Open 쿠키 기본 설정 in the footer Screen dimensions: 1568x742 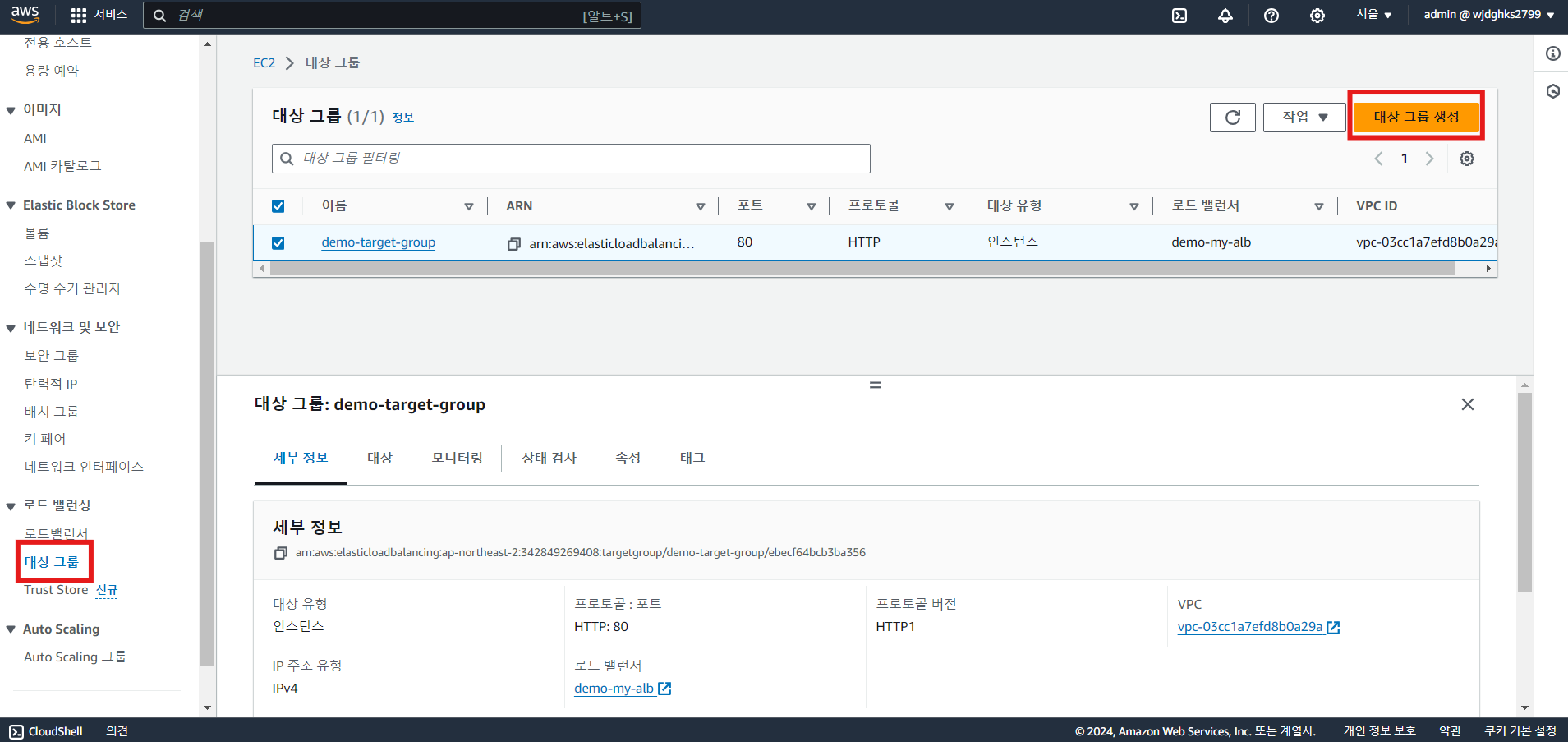pos(1520,731)
